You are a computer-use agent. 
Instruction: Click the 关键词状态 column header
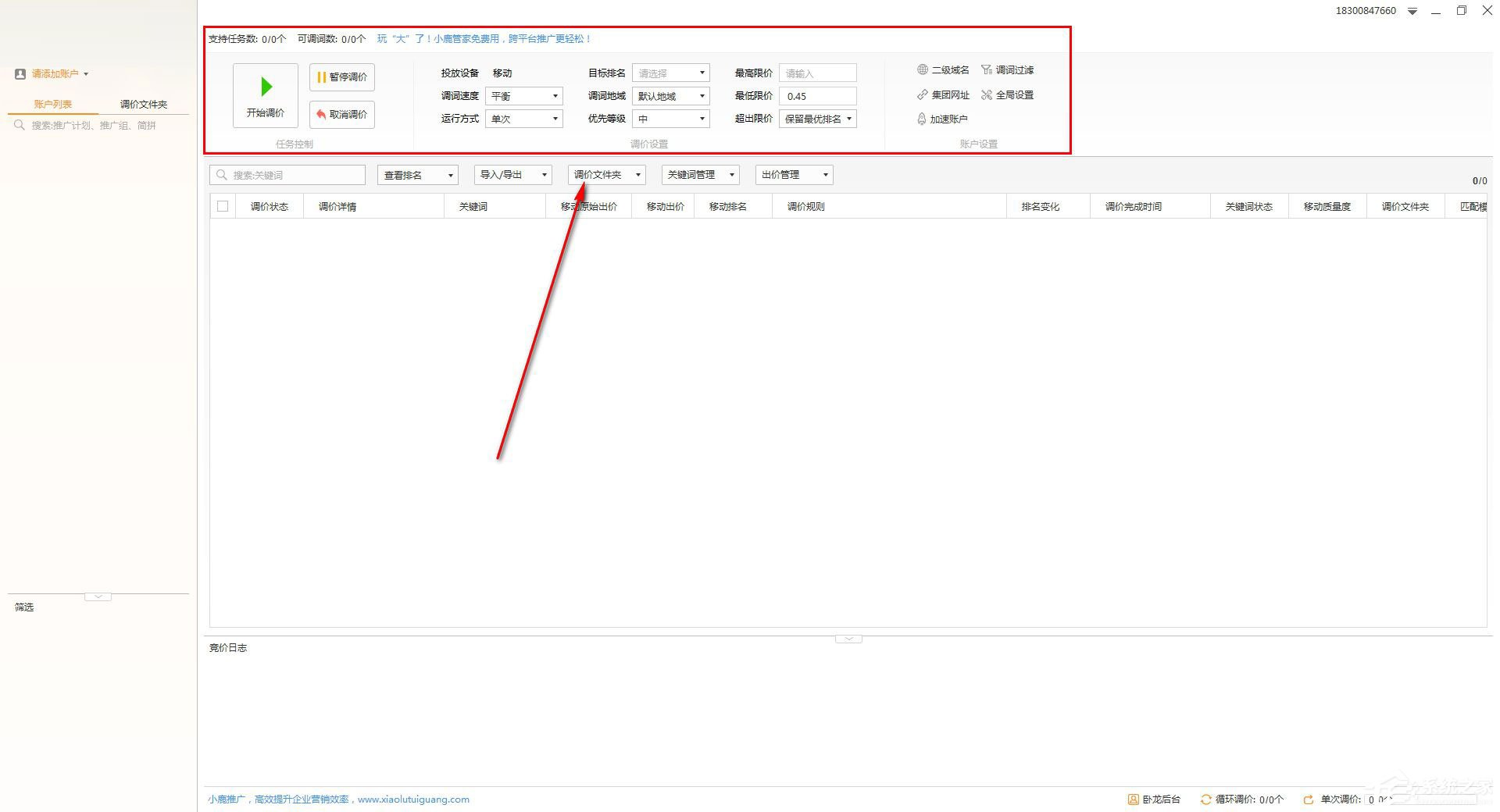click(x=1249, y=207)
